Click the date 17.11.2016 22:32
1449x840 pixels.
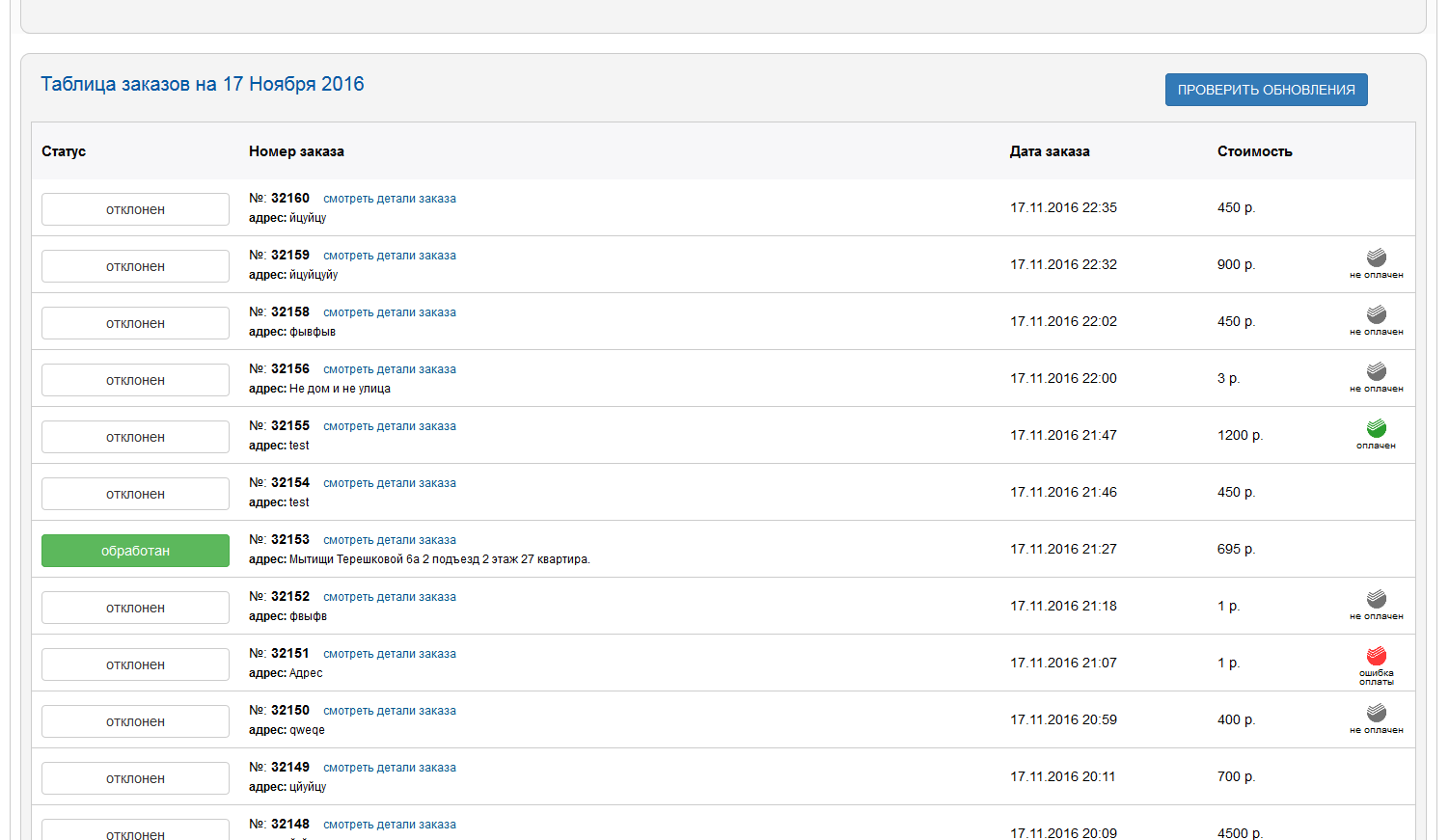click(x=1063, y=264)
